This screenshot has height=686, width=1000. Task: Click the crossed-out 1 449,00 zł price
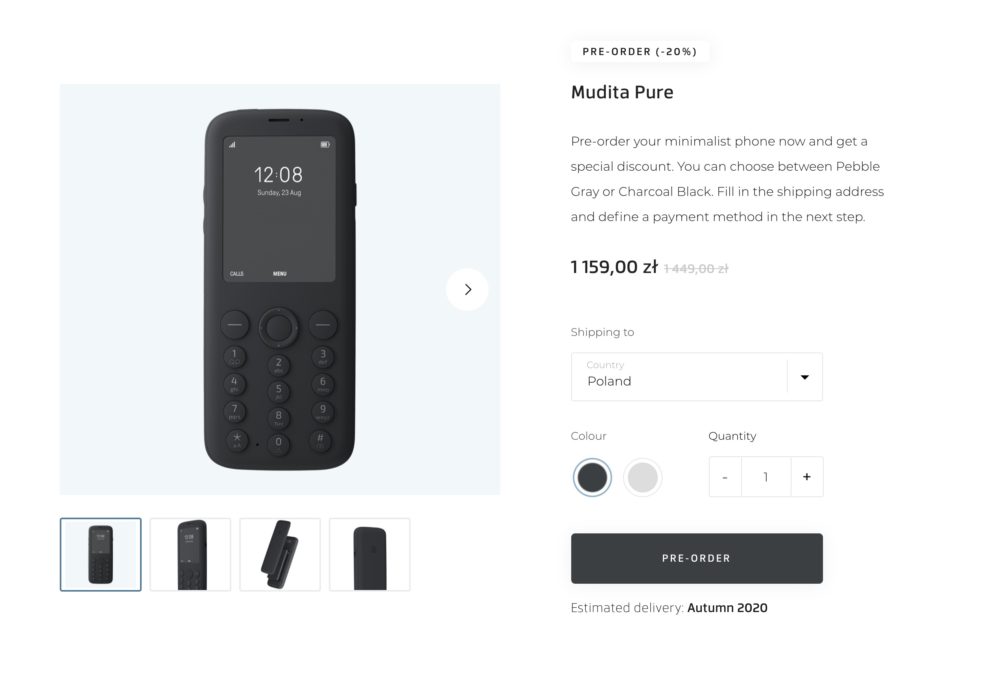696,268
